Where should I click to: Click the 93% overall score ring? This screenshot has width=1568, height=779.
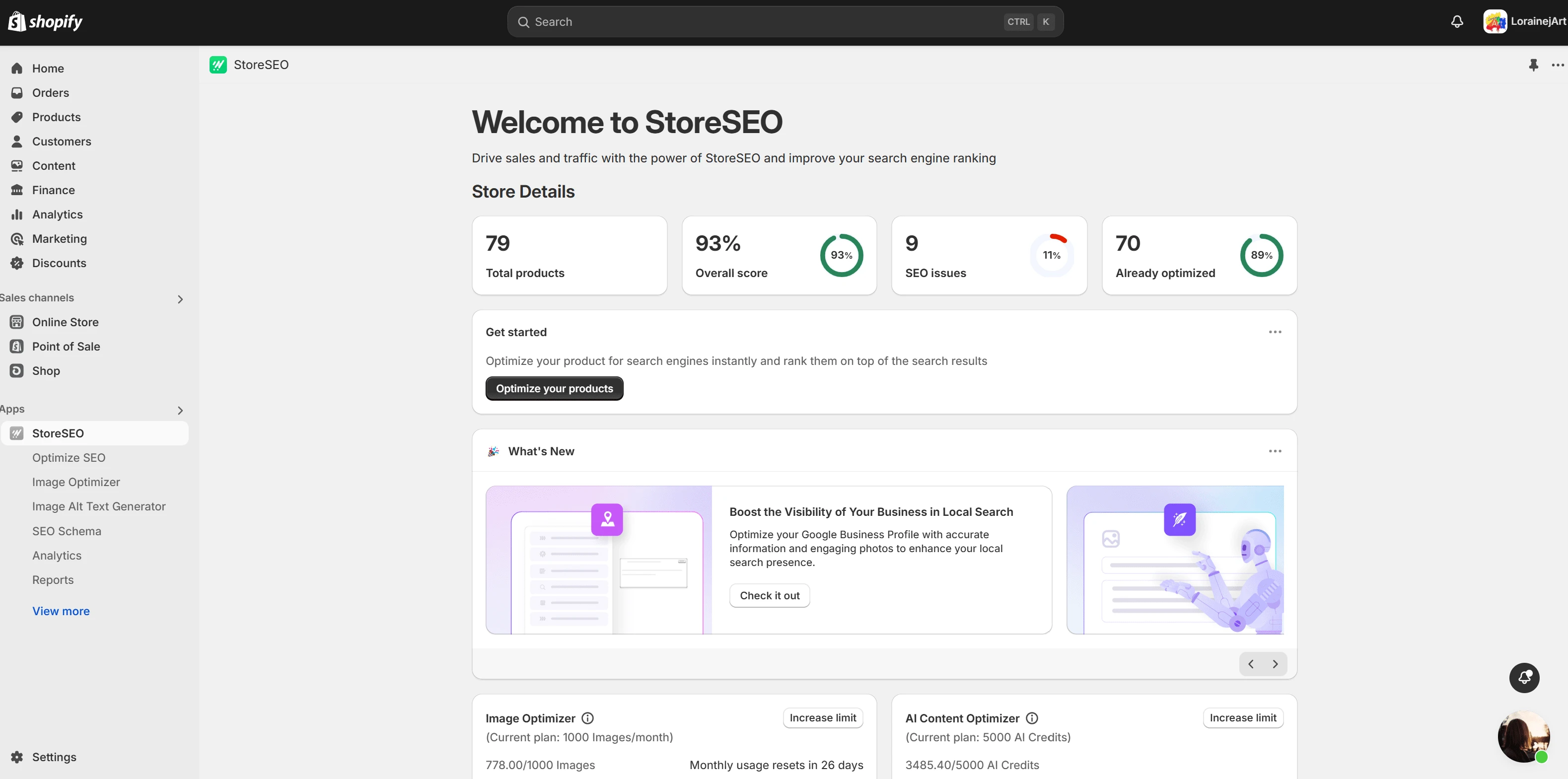pyautogui.click(x=841, y=255)
